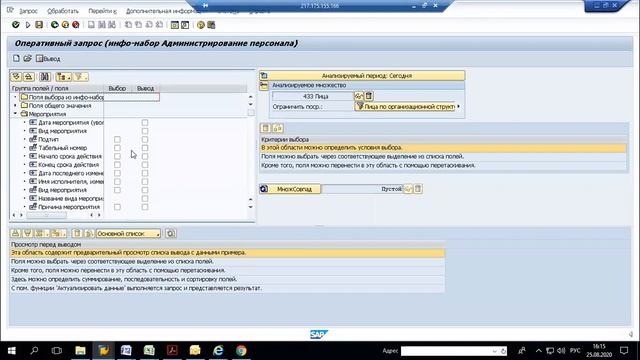Open Основной список dropdown
The image size is (640, 360).
(128, 233)
